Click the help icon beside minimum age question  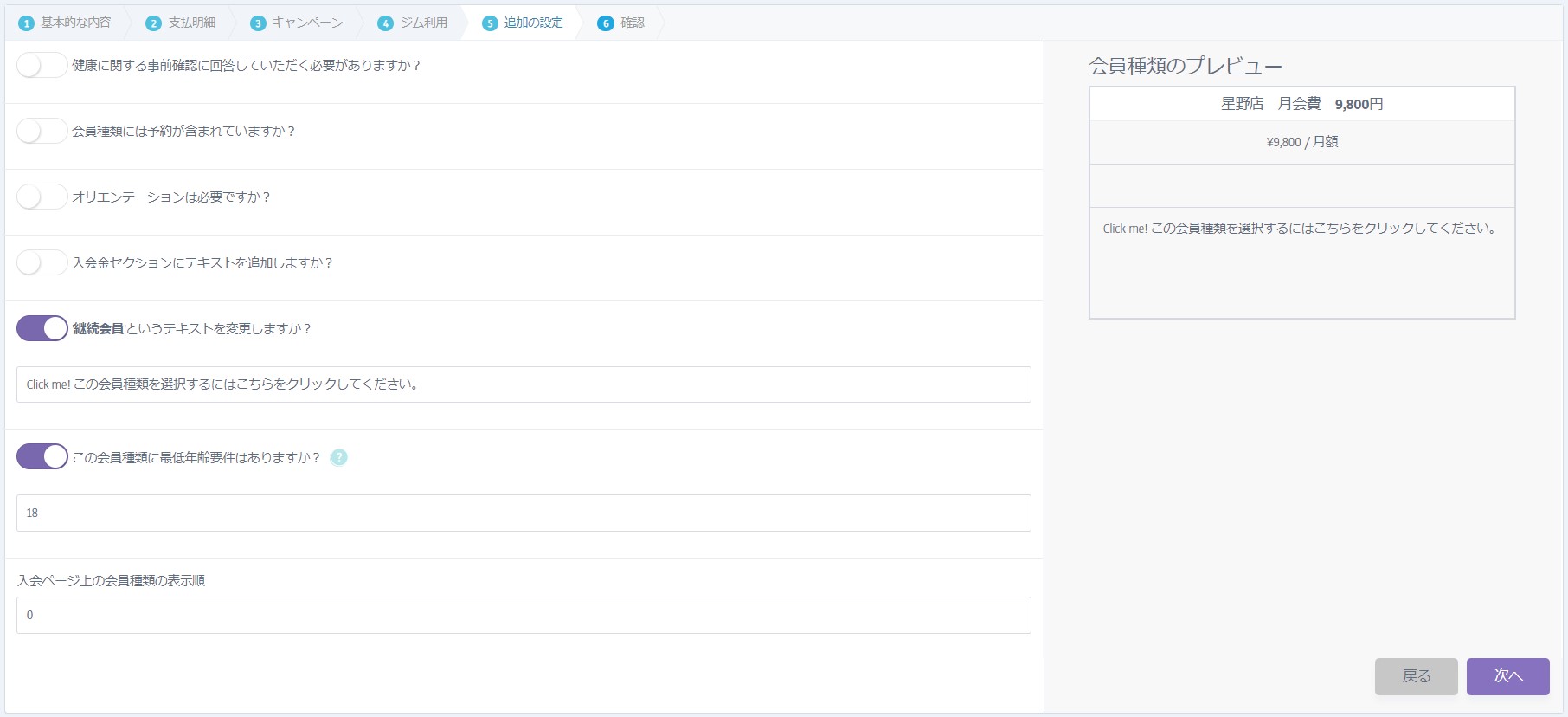[339, 457]
